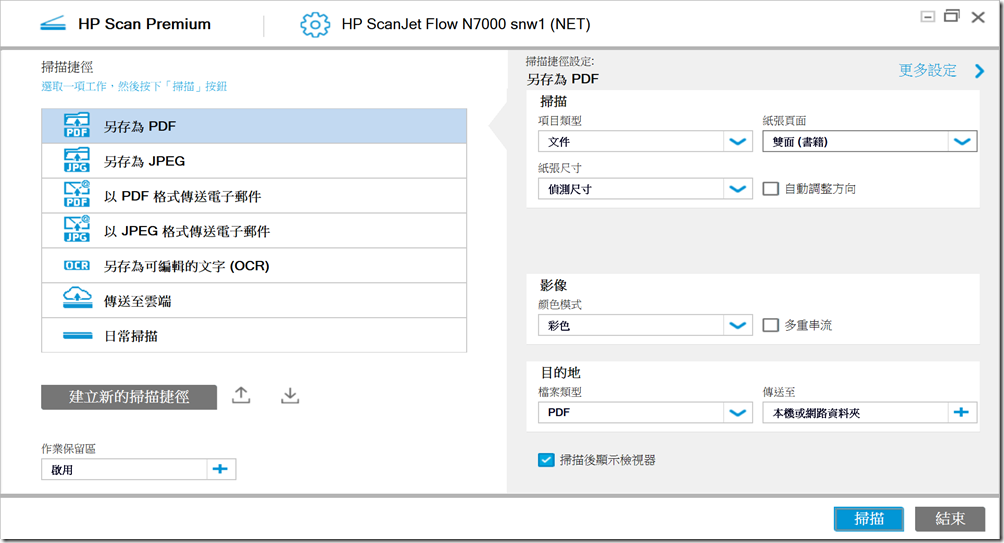Open the 顏色模式 dropdown
1004x543 pixels.
(738, 325)
